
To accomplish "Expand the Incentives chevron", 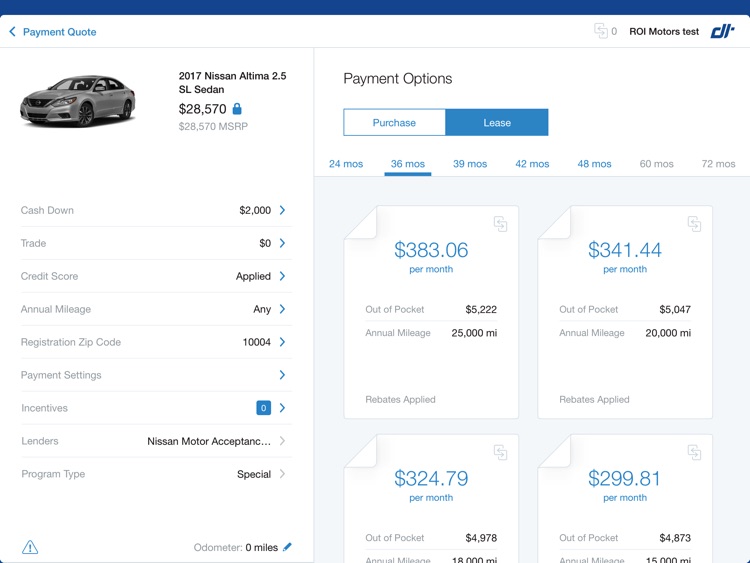I will pos(282,408).
